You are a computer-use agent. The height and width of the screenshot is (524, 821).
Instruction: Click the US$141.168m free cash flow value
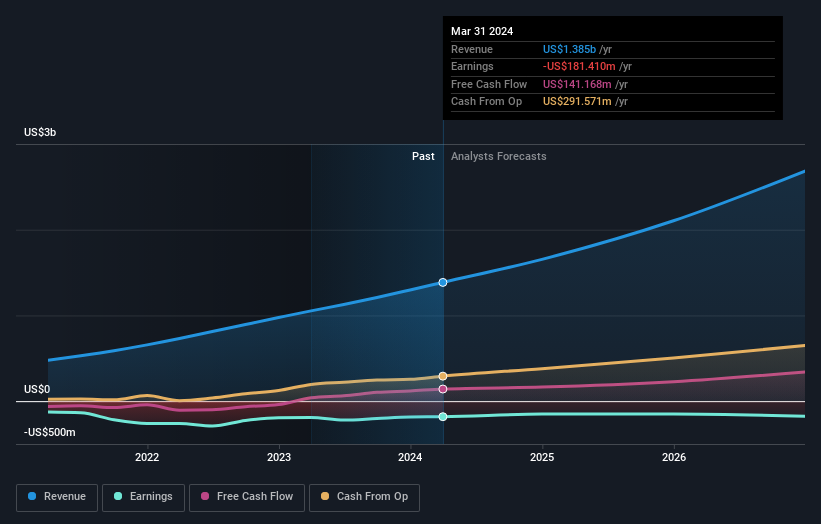[577, 84]
